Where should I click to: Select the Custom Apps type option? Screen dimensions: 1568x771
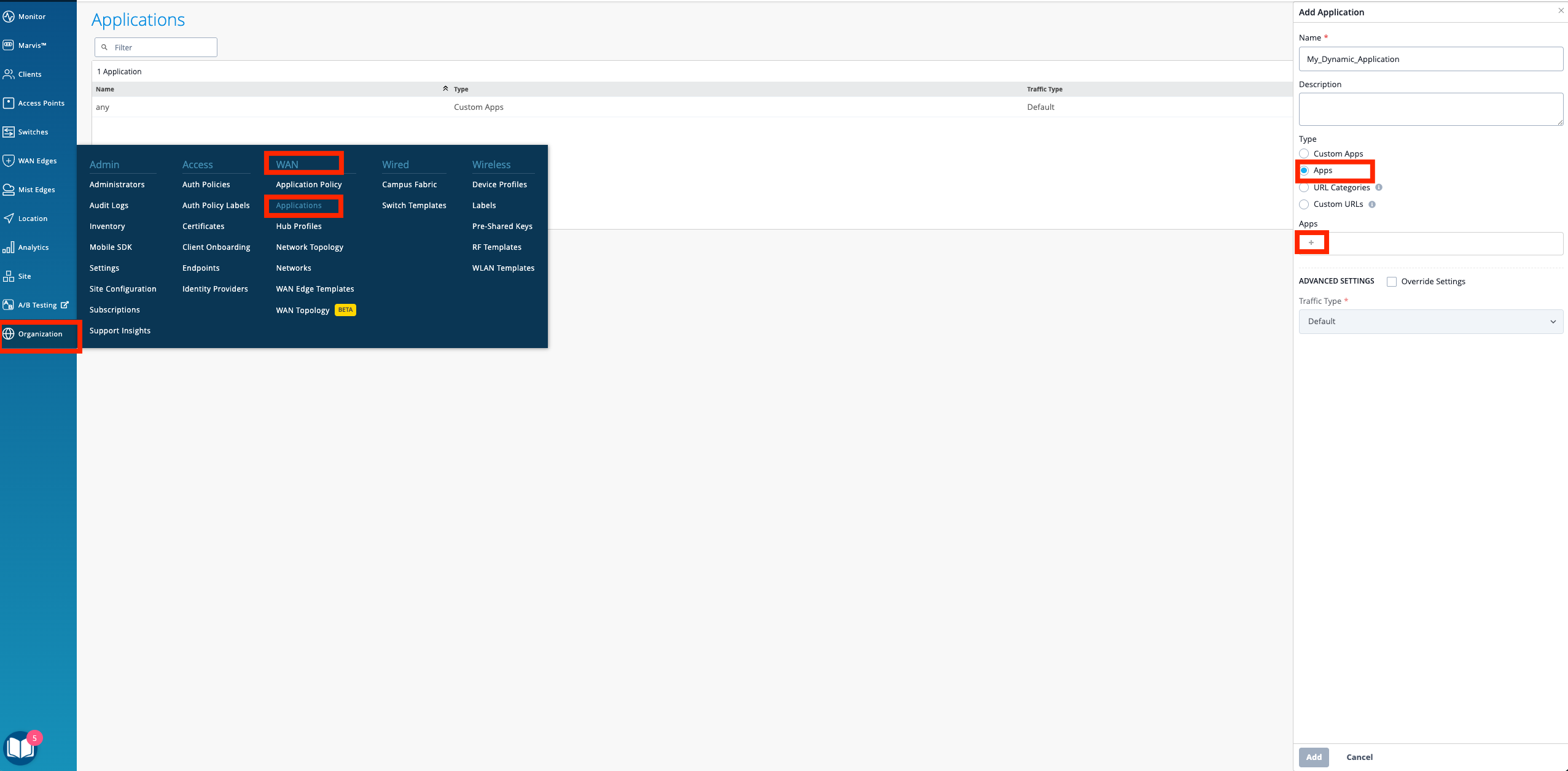pyautogui.click(x=1305, y=153)
